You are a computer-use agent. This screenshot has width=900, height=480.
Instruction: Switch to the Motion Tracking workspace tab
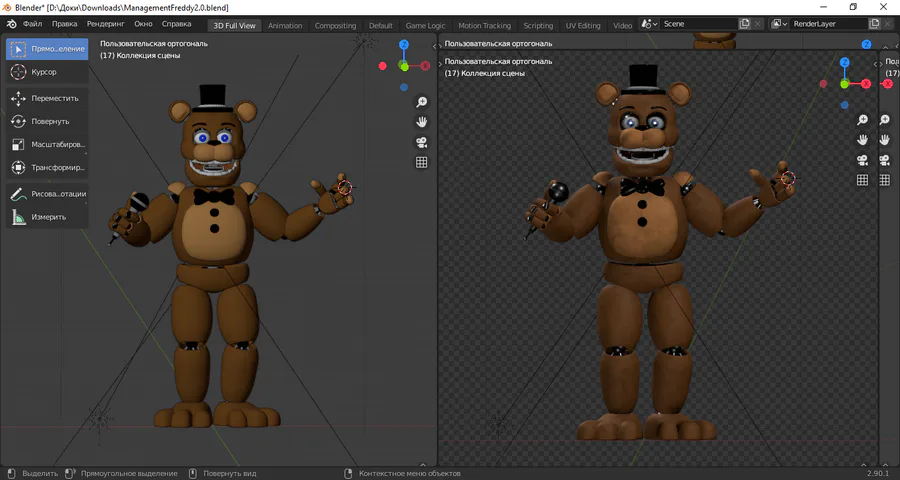pyautogui.click(x=484, y=25)
